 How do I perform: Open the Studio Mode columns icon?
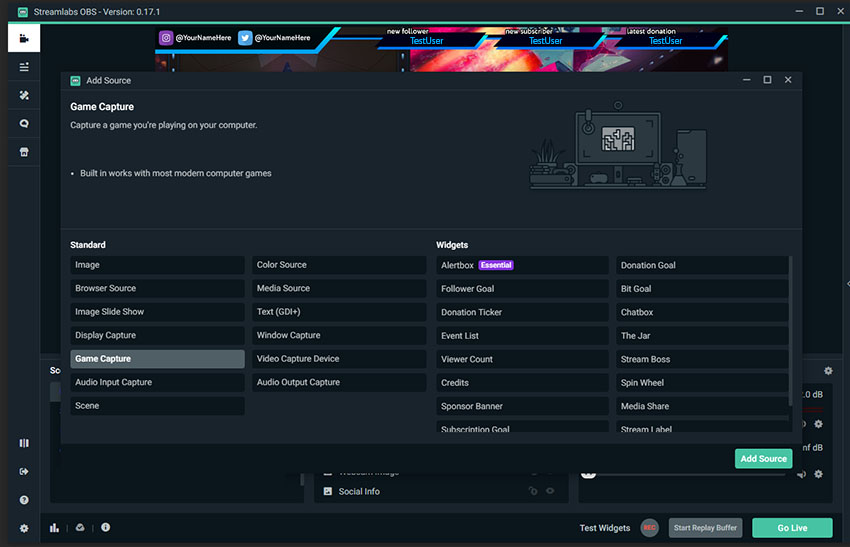point(24,443)
